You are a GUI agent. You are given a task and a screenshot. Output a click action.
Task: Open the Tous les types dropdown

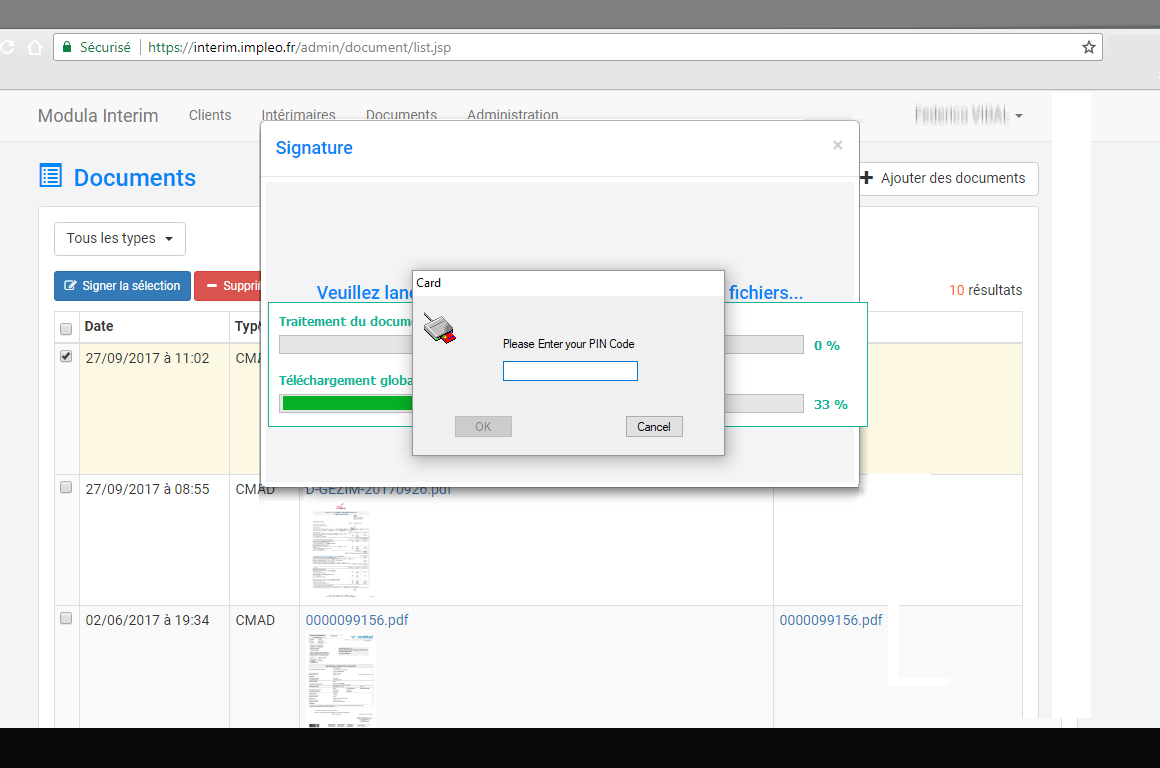[119, 239]
